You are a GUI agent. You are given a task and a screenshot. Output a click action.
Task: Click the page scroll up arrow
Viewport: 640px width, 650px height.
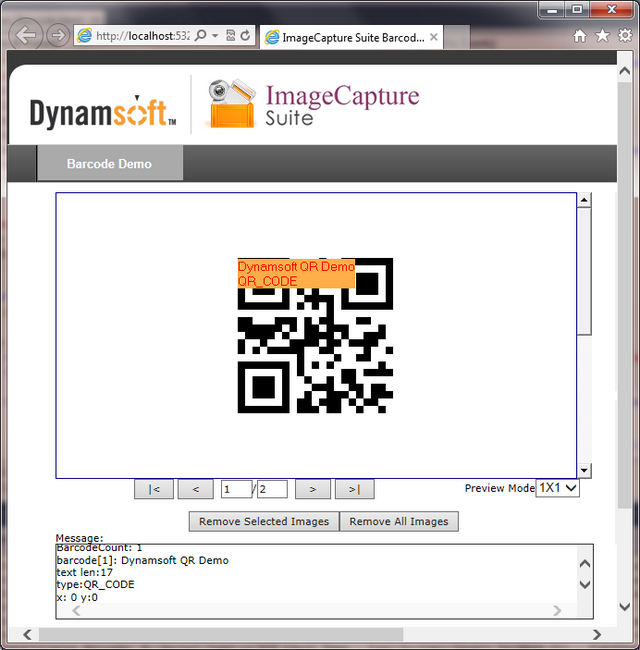click(x=625, y=71)
